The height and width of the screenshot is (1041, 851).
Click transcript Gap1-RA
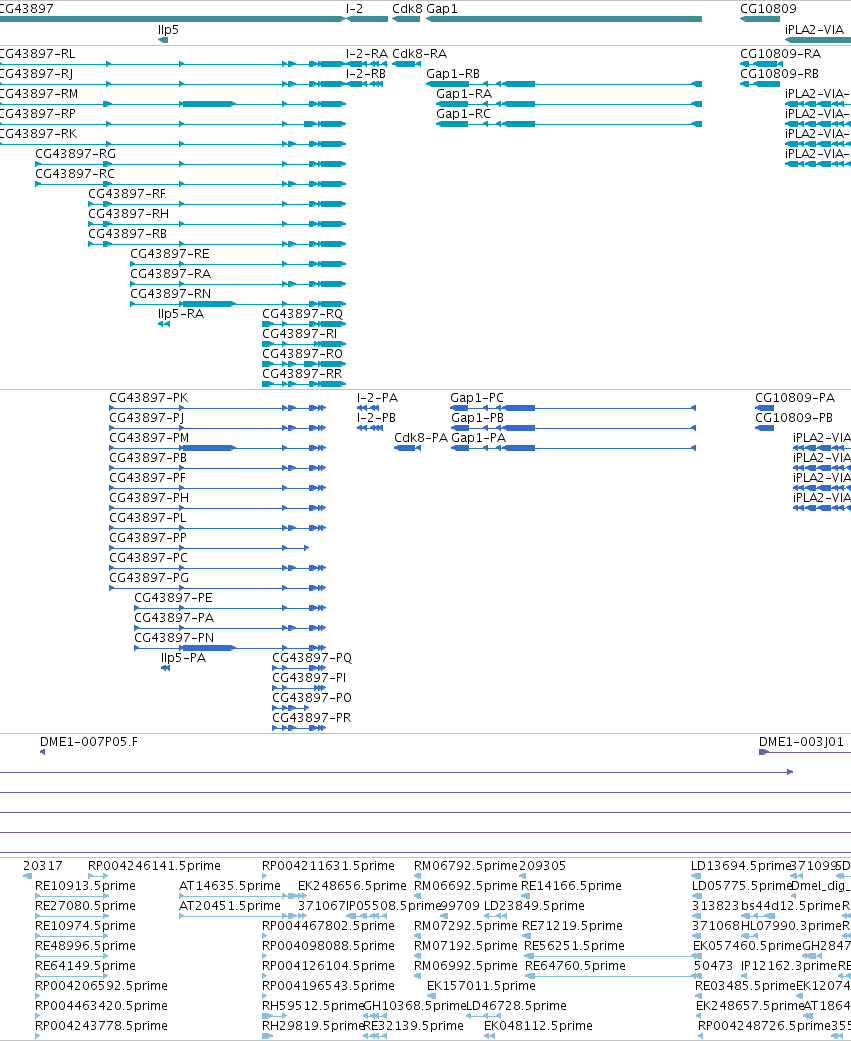click(x=569, y=104)
